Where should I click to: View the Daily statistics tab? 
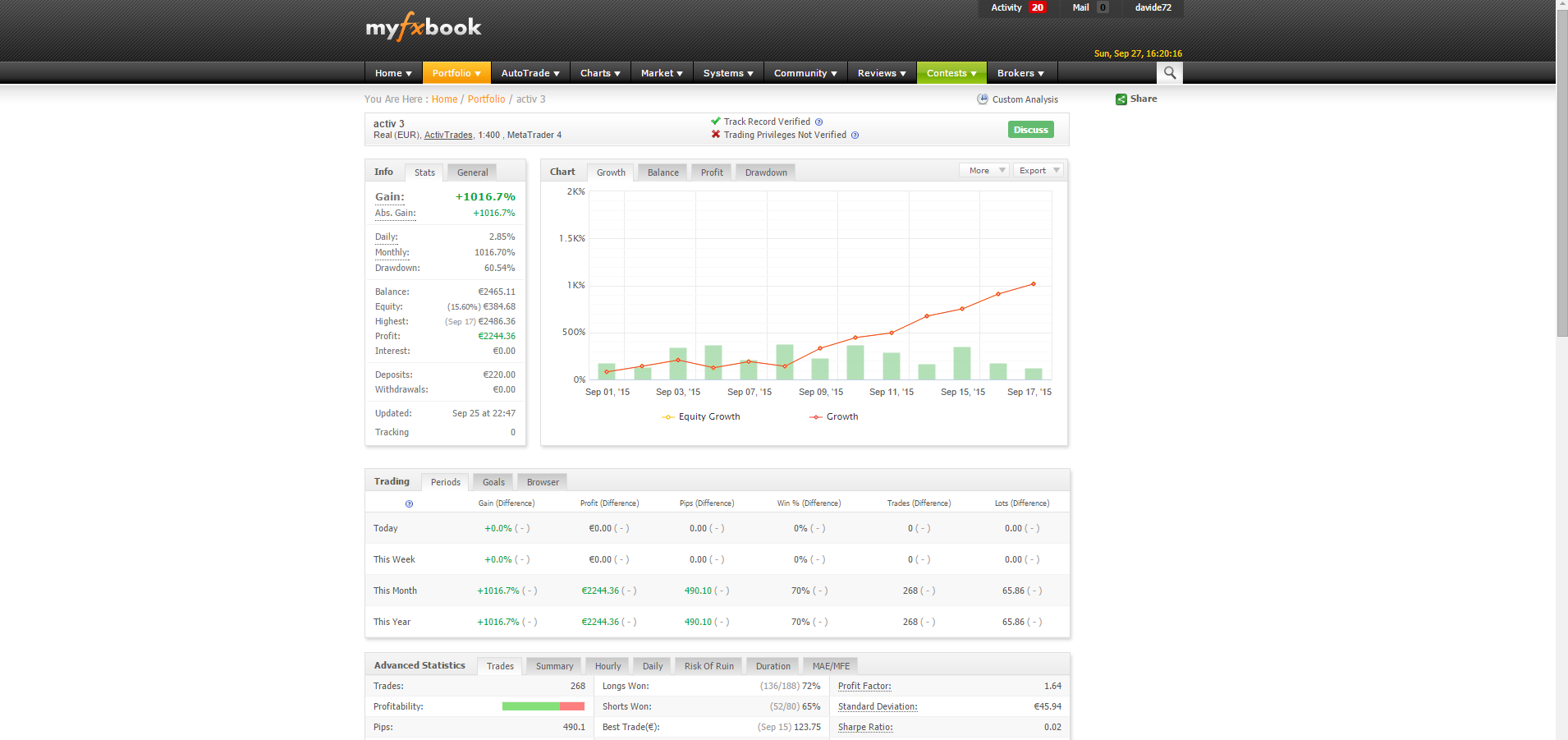click(x=653, y=666)
